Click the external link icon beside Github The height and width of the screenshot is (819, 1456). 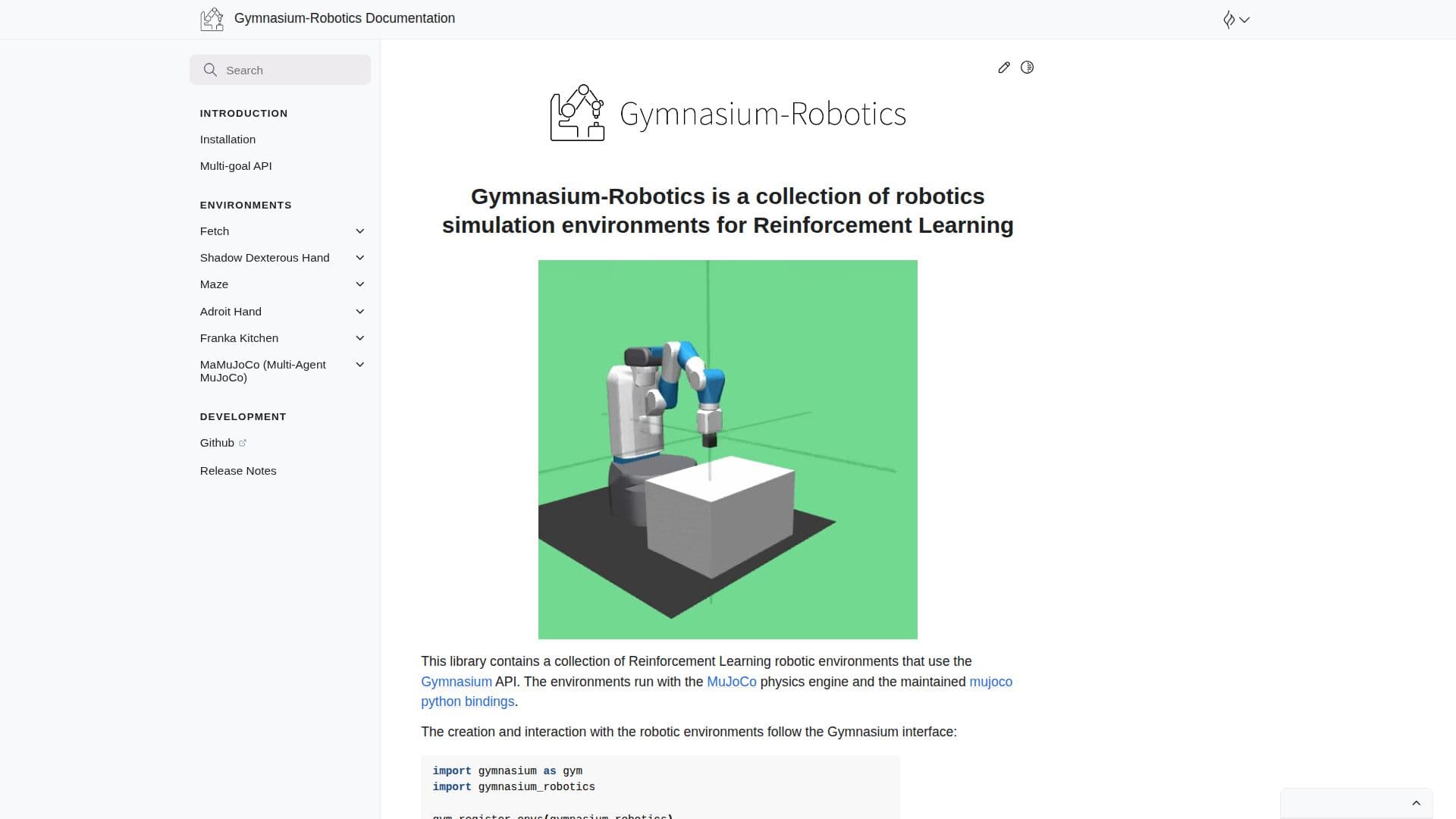click(243, 443)
